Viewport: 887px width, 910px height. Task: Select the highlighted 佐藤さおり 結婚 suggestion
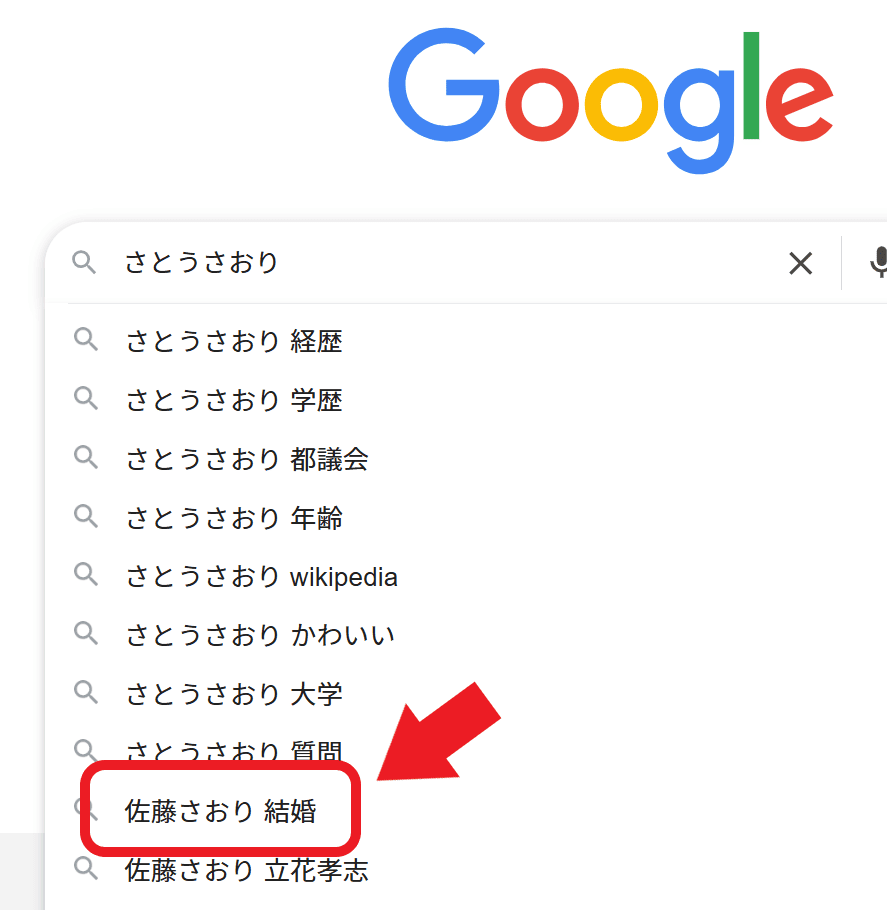220,812
